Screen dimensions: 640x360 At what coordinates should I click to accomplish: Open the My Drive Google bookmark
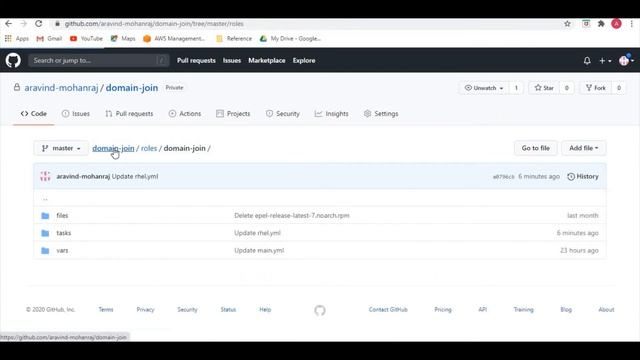pos(290,38)
